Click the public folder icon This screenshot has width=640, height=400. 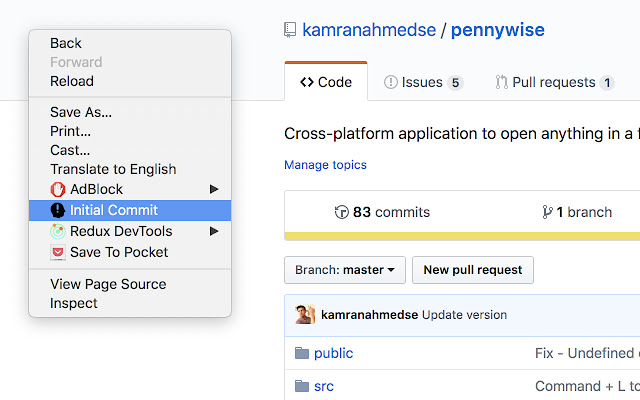pos(302,353)
